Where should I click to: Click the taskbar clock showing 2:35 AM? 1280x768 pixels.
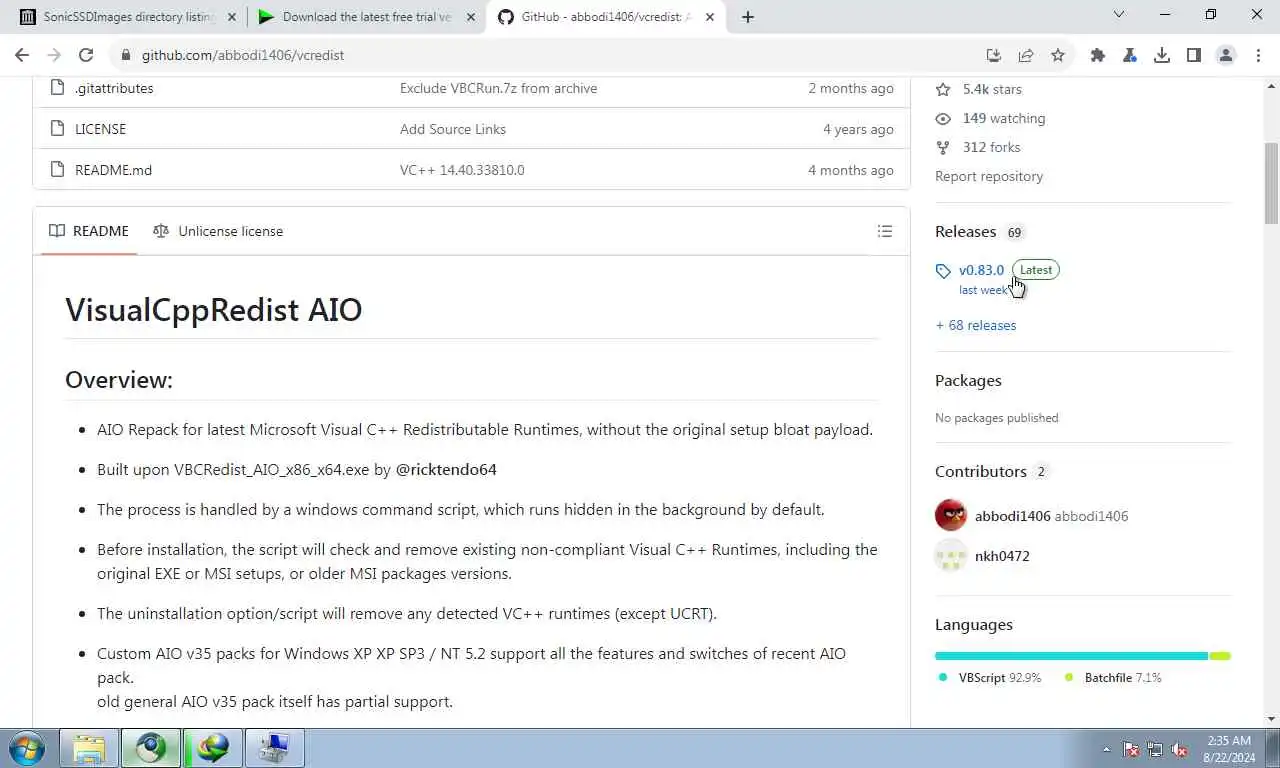1228,749
